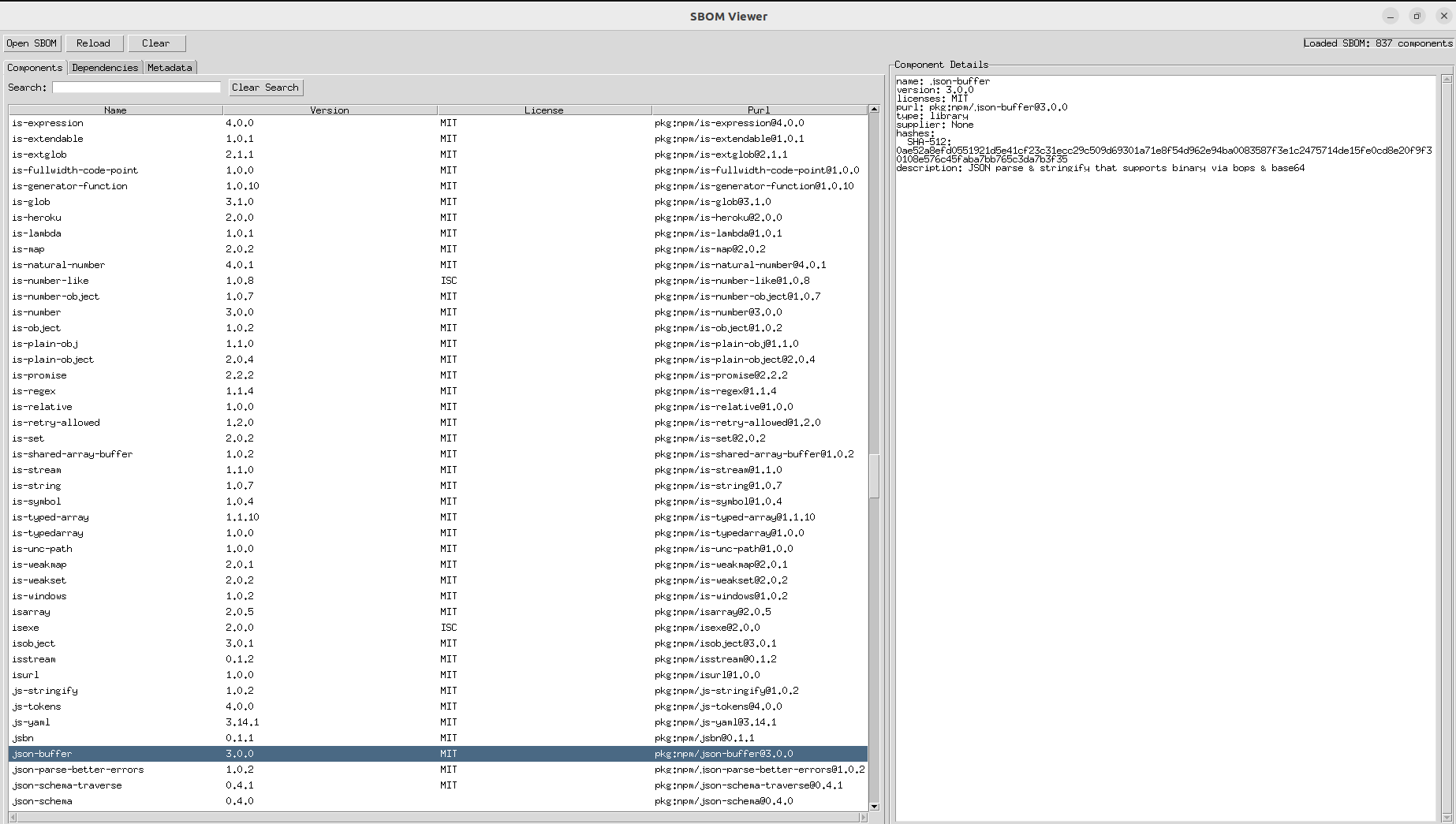
Task: Sort components by the License column
Action: 543,110
